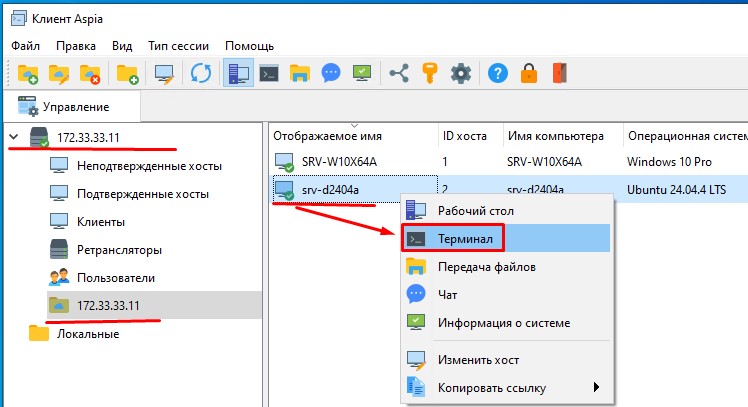Open the Вид menu
Image resolution: width=748 pixels, height=407 pixels.
click(122, 46)
